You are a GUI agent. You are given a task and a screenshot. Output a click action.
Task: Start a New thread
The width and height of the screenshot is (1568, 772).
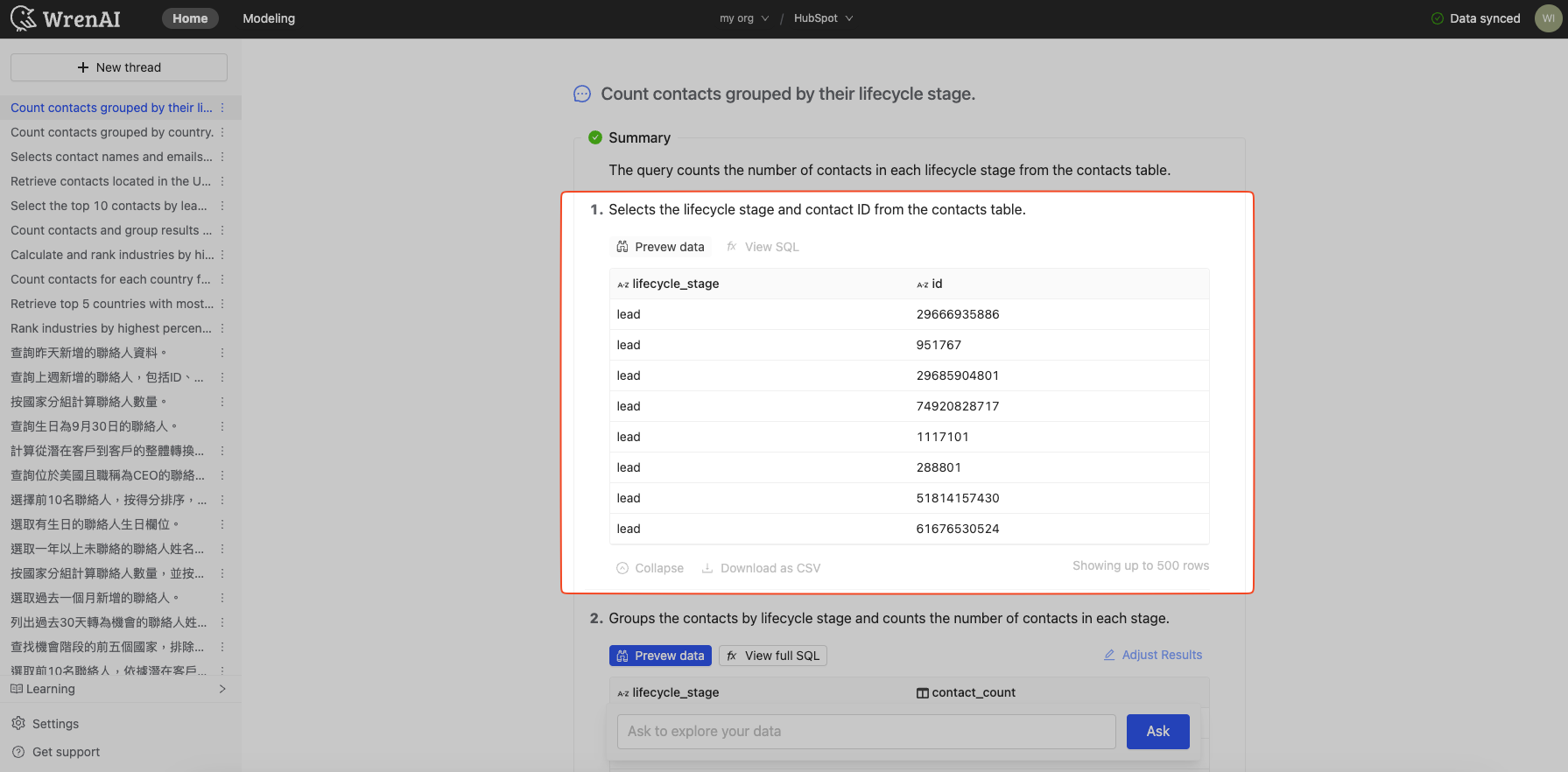tap(119, 67)
